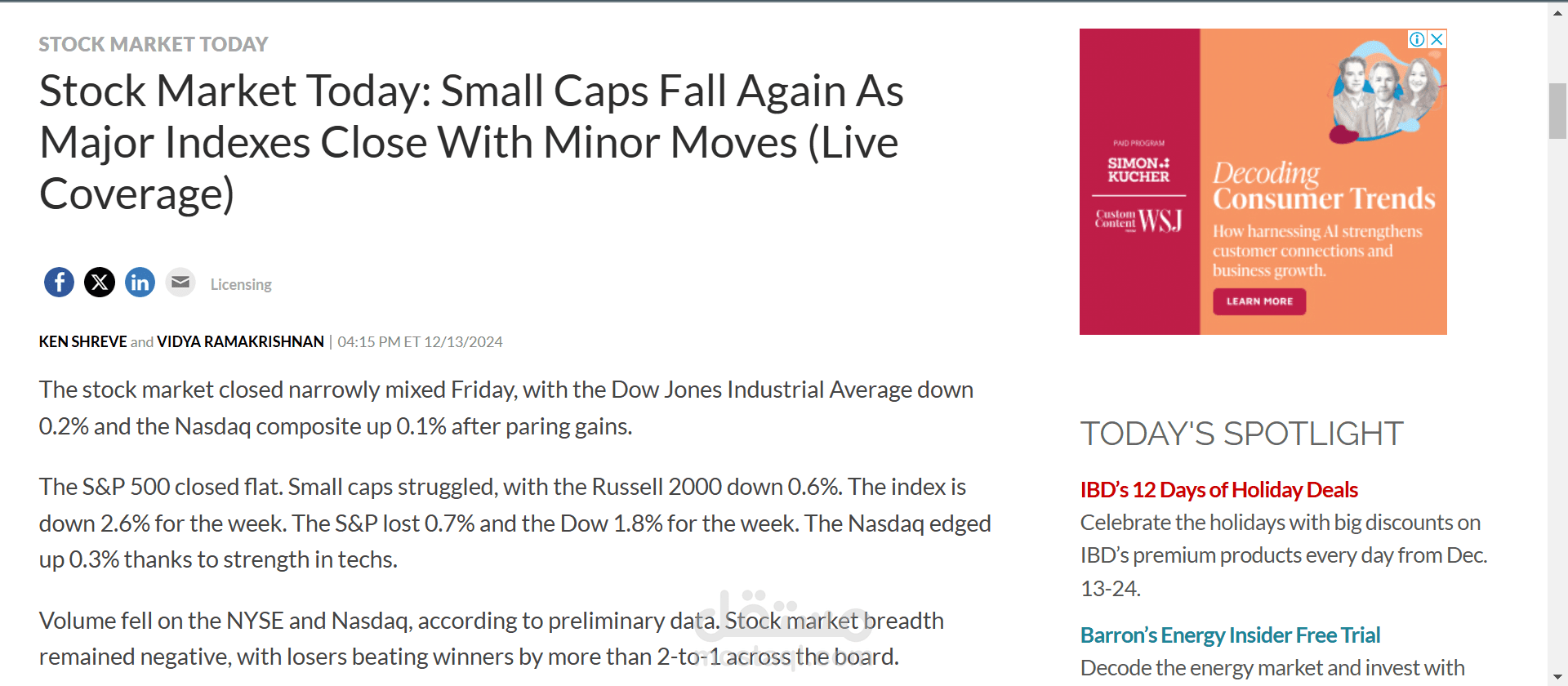Go to Stock Market Today section

(x=154, y=44)
